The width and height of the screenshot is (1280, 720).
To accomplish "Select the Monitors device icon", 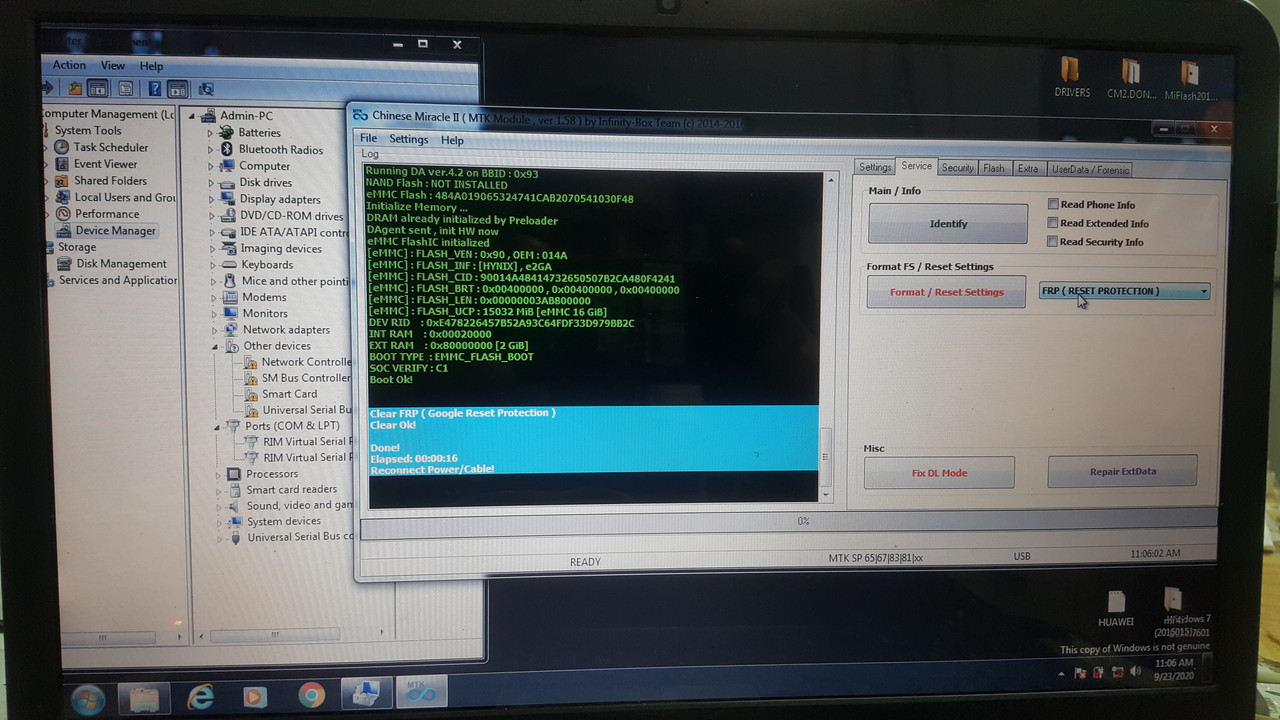I will tap(231, 313).
